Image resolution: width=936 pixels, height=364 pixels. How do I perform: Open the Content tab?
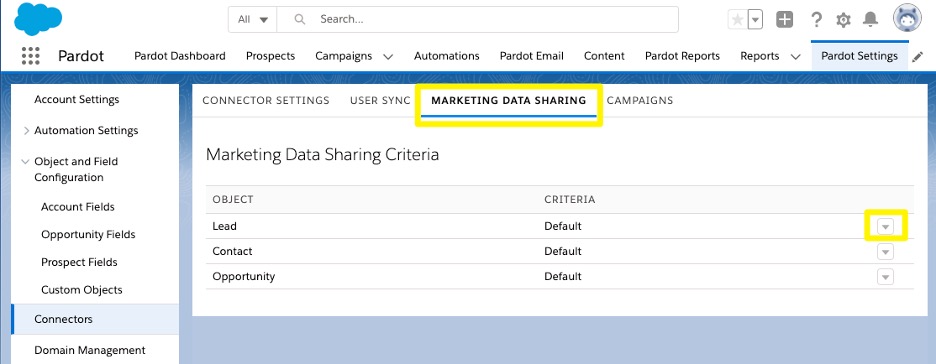tap(604, 56)
